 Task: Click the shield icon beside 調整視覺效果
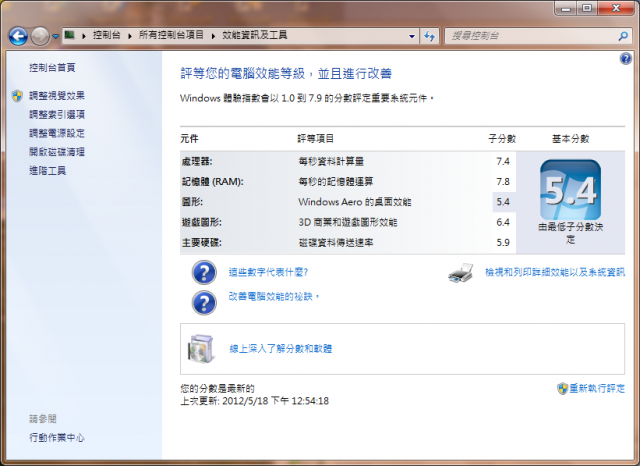tap(17, 96)
